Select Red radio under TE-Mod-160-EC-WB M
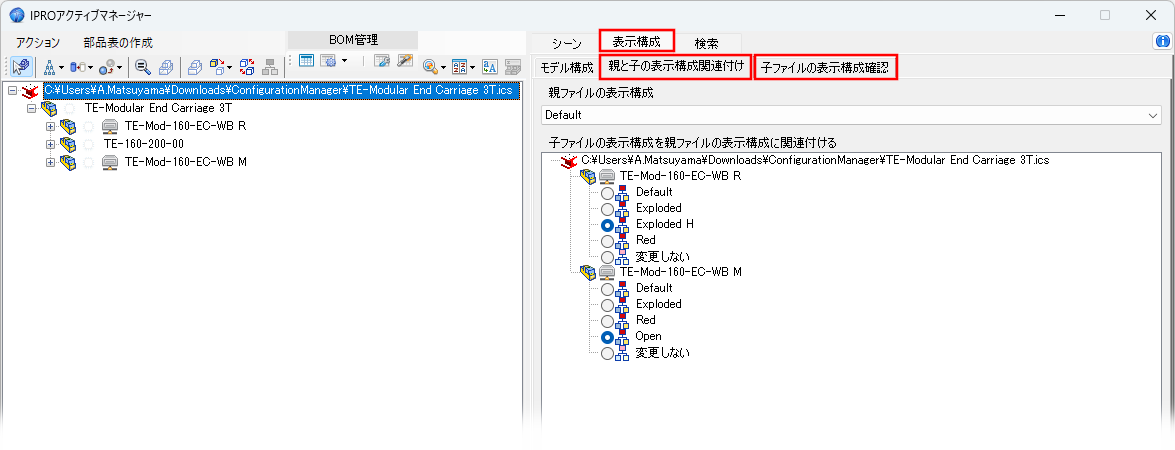 click(607, 321)
